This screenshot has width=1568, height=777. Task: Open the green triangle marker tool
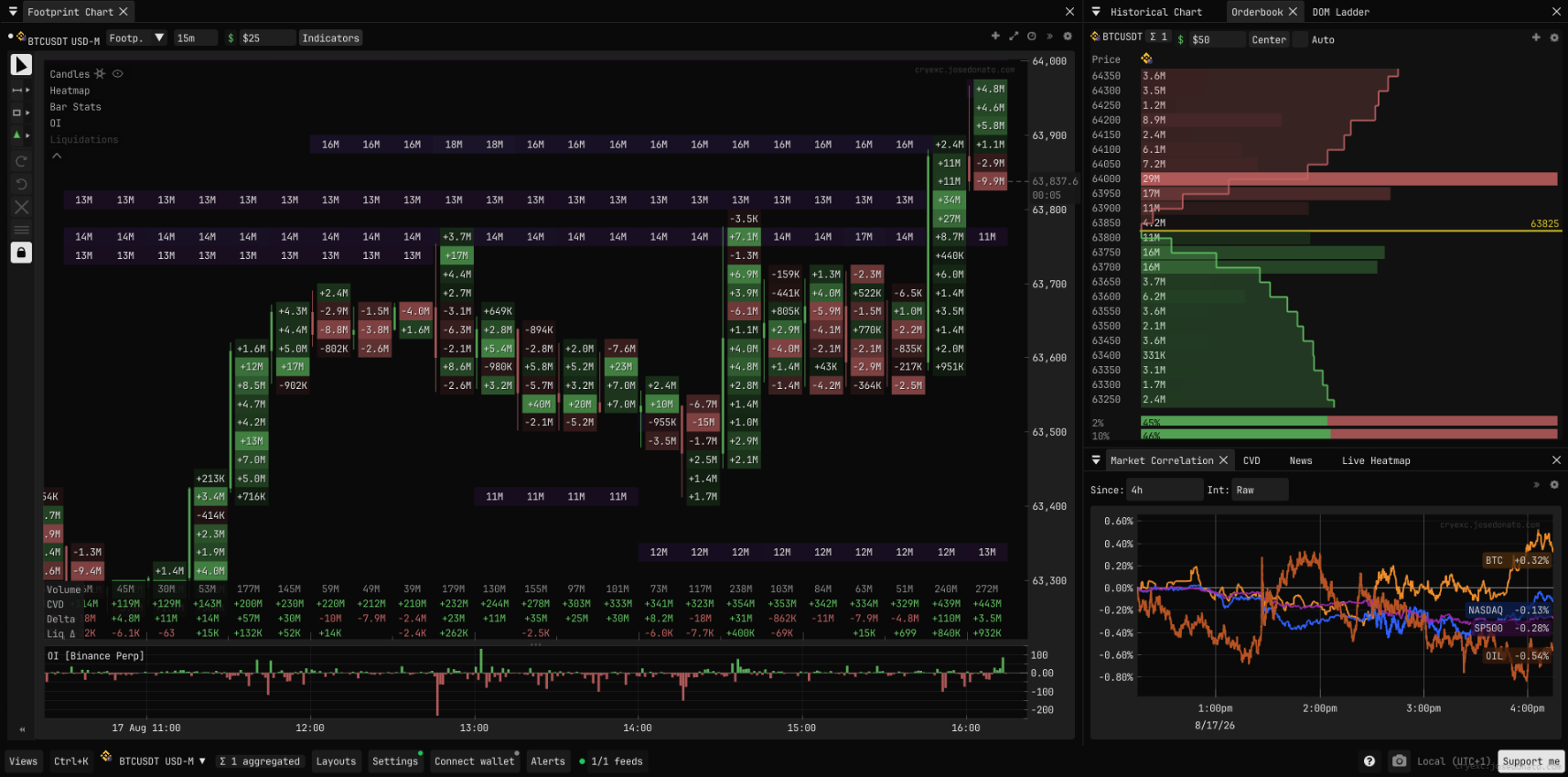pyautogui.click(x=16, y=135)
